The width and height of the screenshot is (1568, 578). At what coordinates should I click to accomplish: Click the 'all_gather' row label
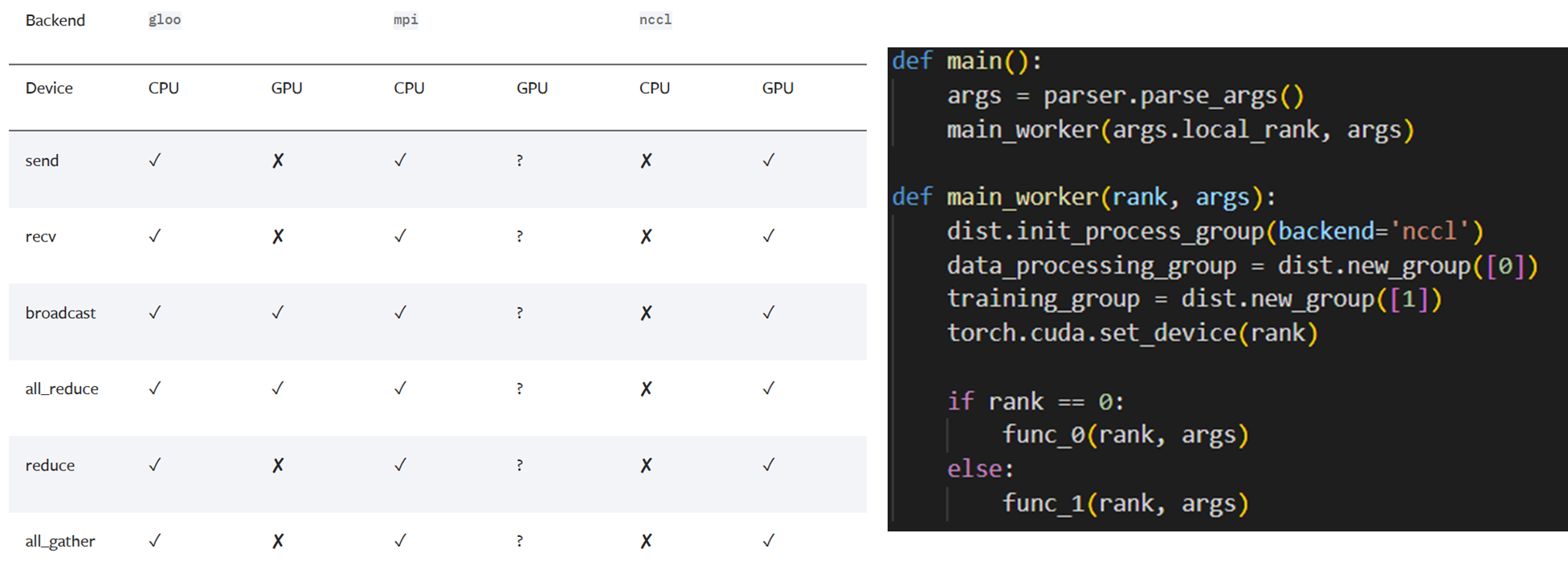pyautogui.click(x=60, y=541)
